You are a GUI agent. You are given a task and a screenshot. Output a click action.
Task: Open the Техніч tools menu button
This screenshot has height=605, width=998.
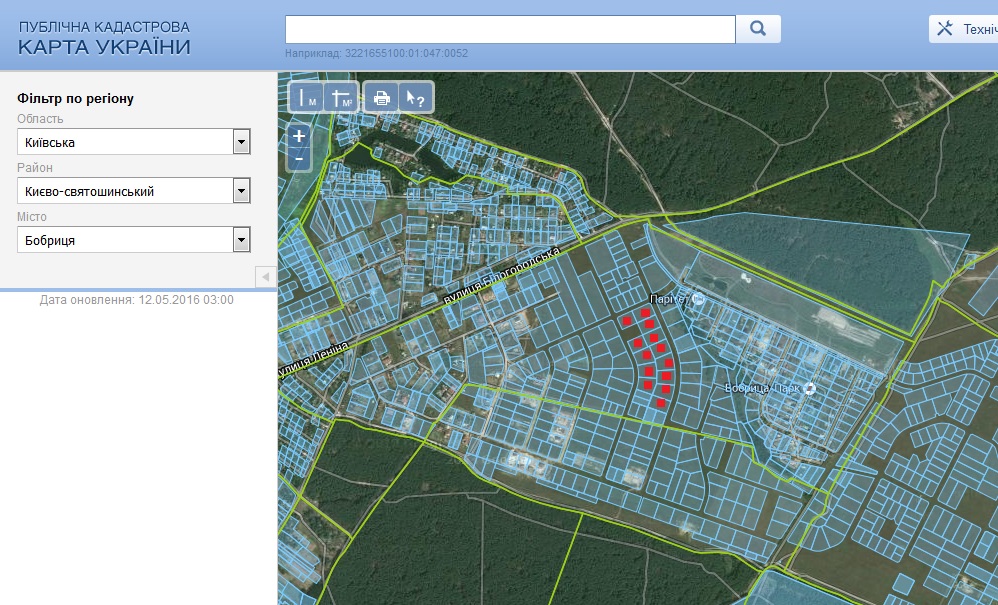pyautogui.click(x=963, y=29)
